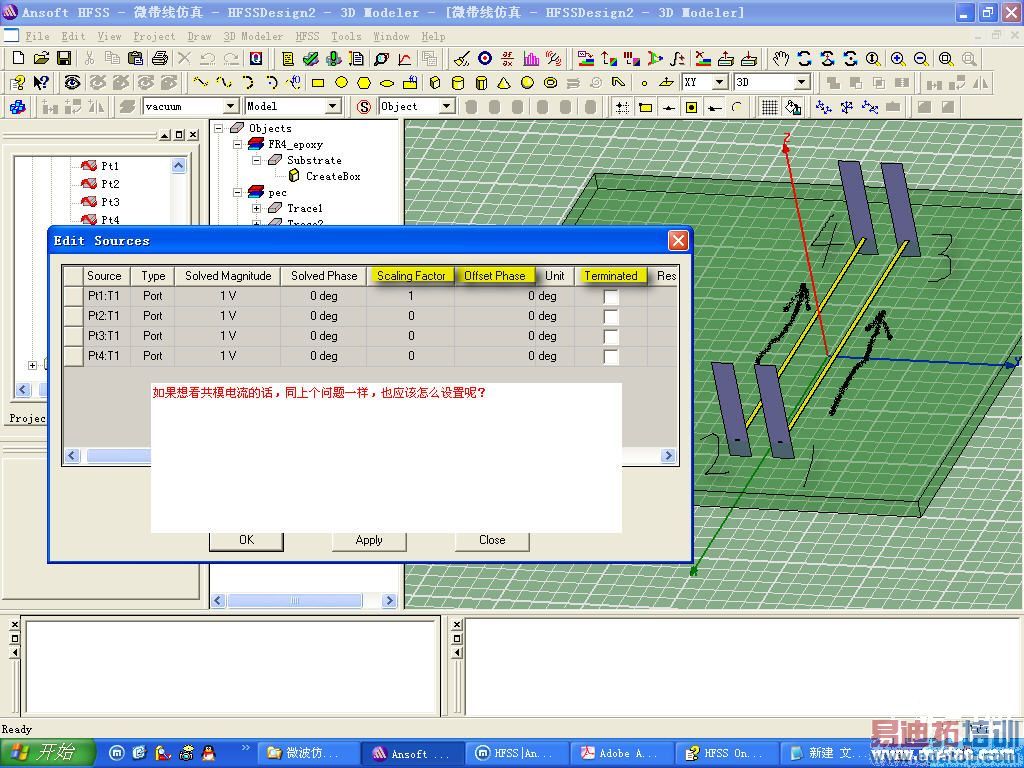Enable Terminated checkbox for Pt3:T1
The width and height of the screenshot is (1024, 768).
click(x=611, y=337)
